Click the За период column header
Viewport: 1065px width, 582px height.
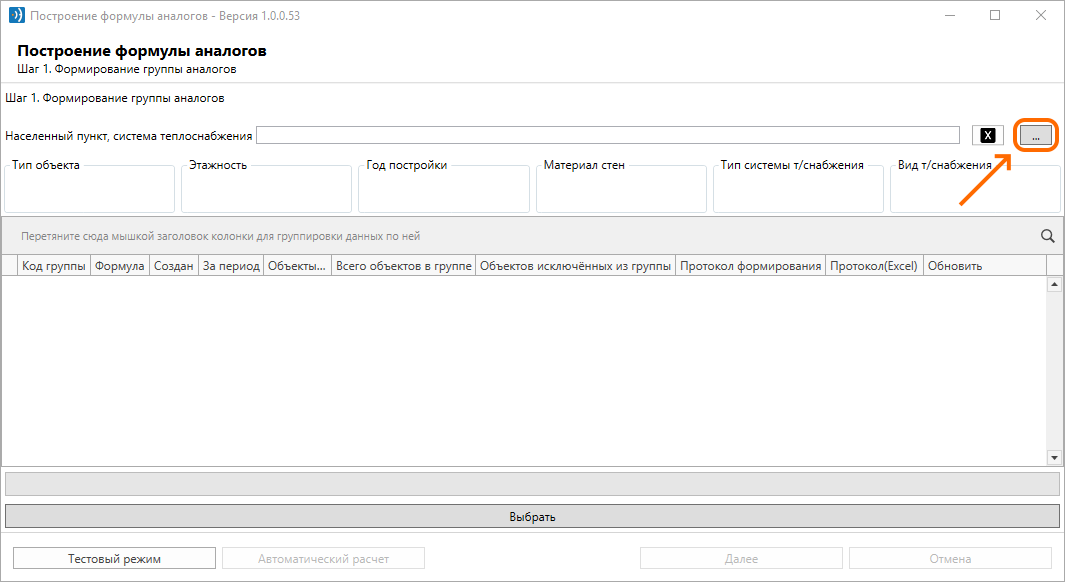pyautogui.click(x=231, y=266)
